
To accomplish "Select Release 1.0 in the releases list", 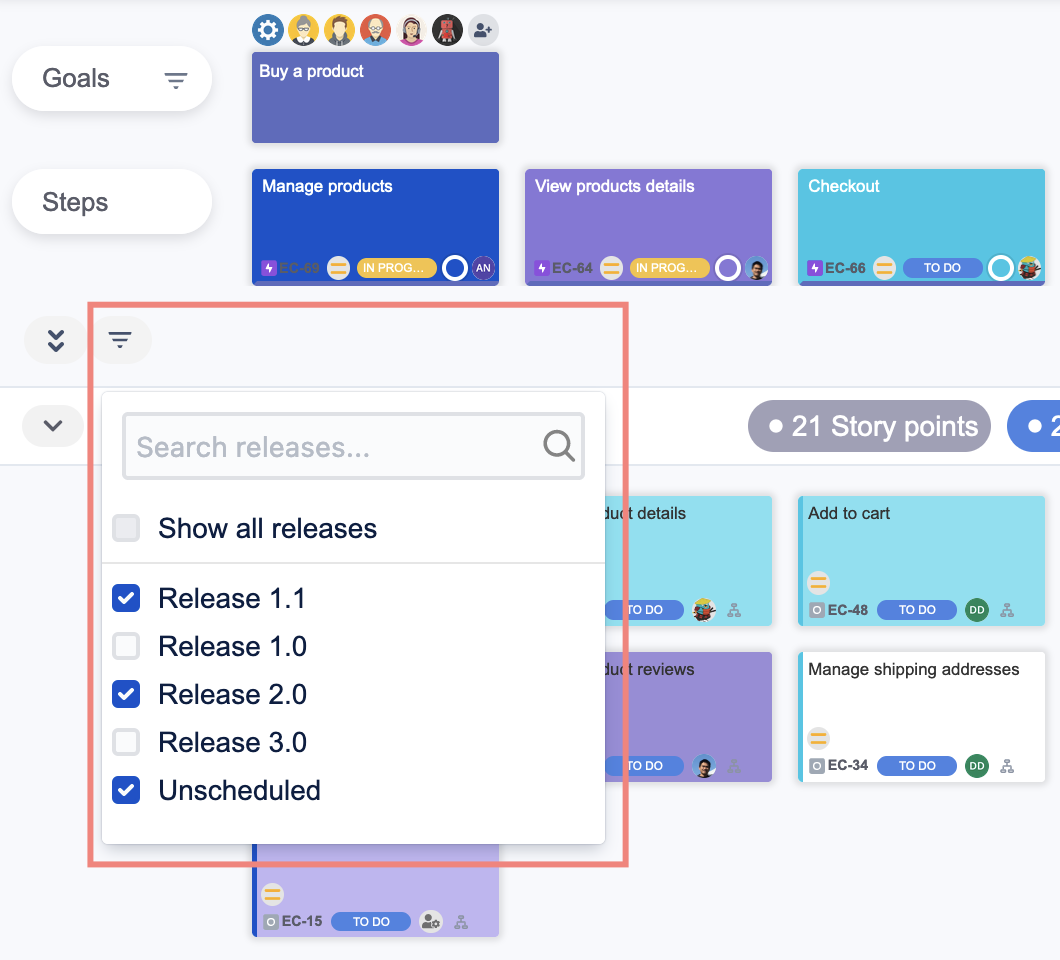I will [232, 646].
